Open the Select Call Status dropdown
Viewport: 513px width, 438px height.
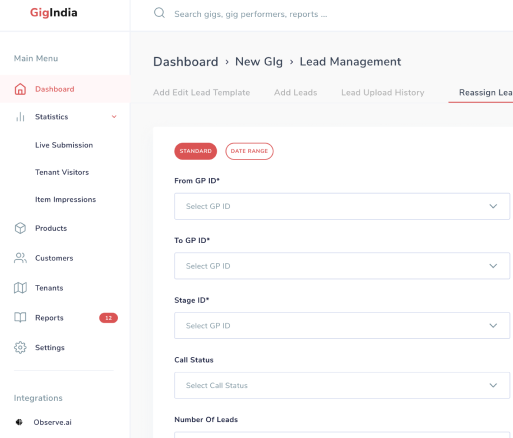point(342,385)
